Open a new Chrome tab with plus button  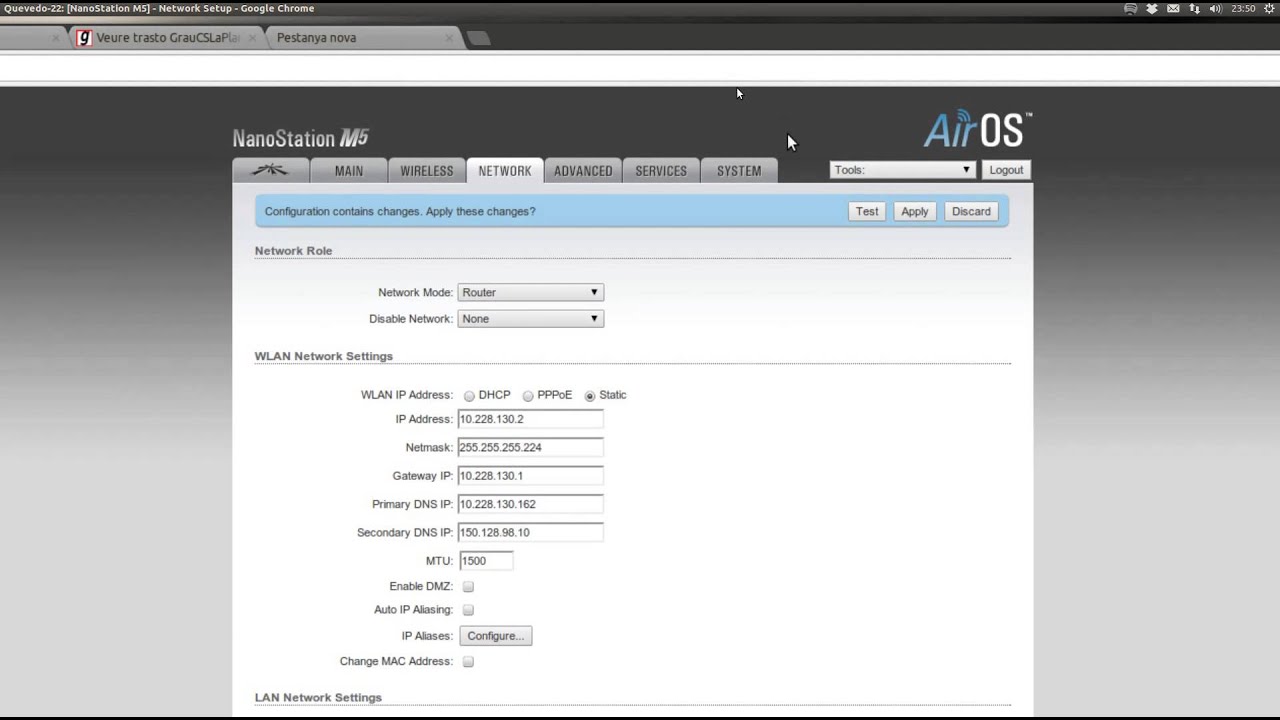pos(479,38)
